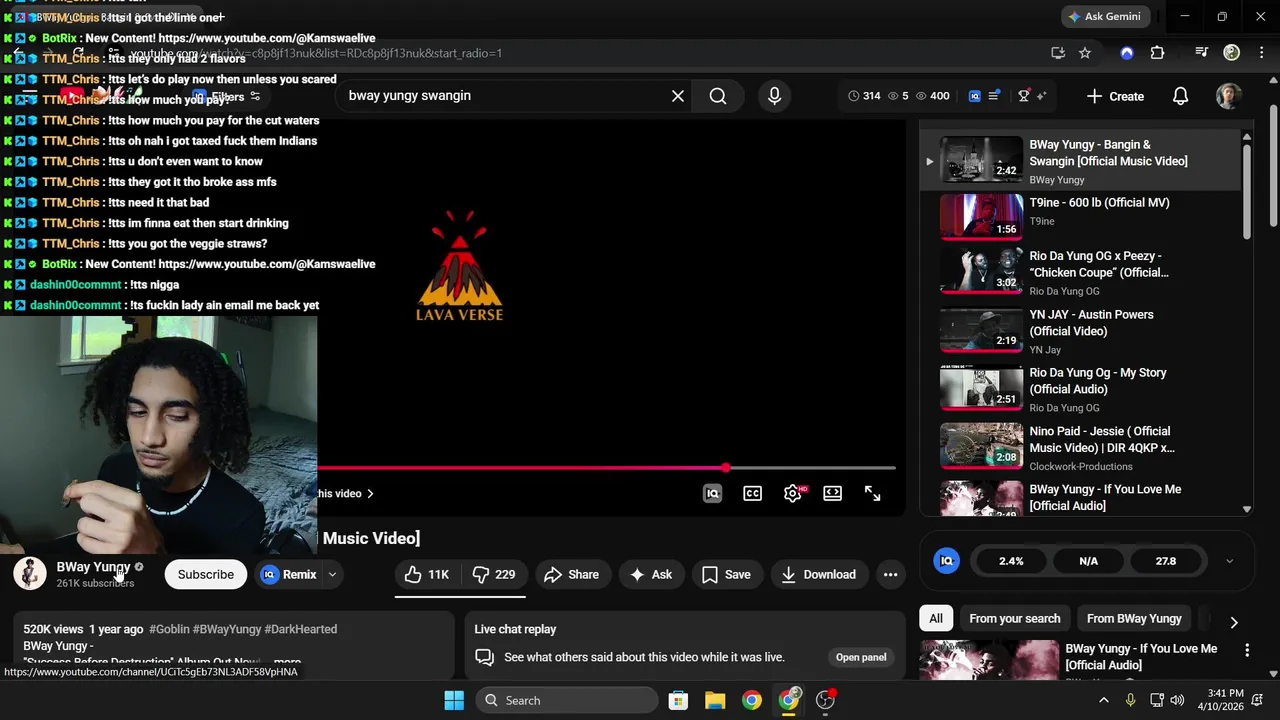Like the video with 11K likes
This screenshot has height=720, width=1280.
(x=427, y=574)
